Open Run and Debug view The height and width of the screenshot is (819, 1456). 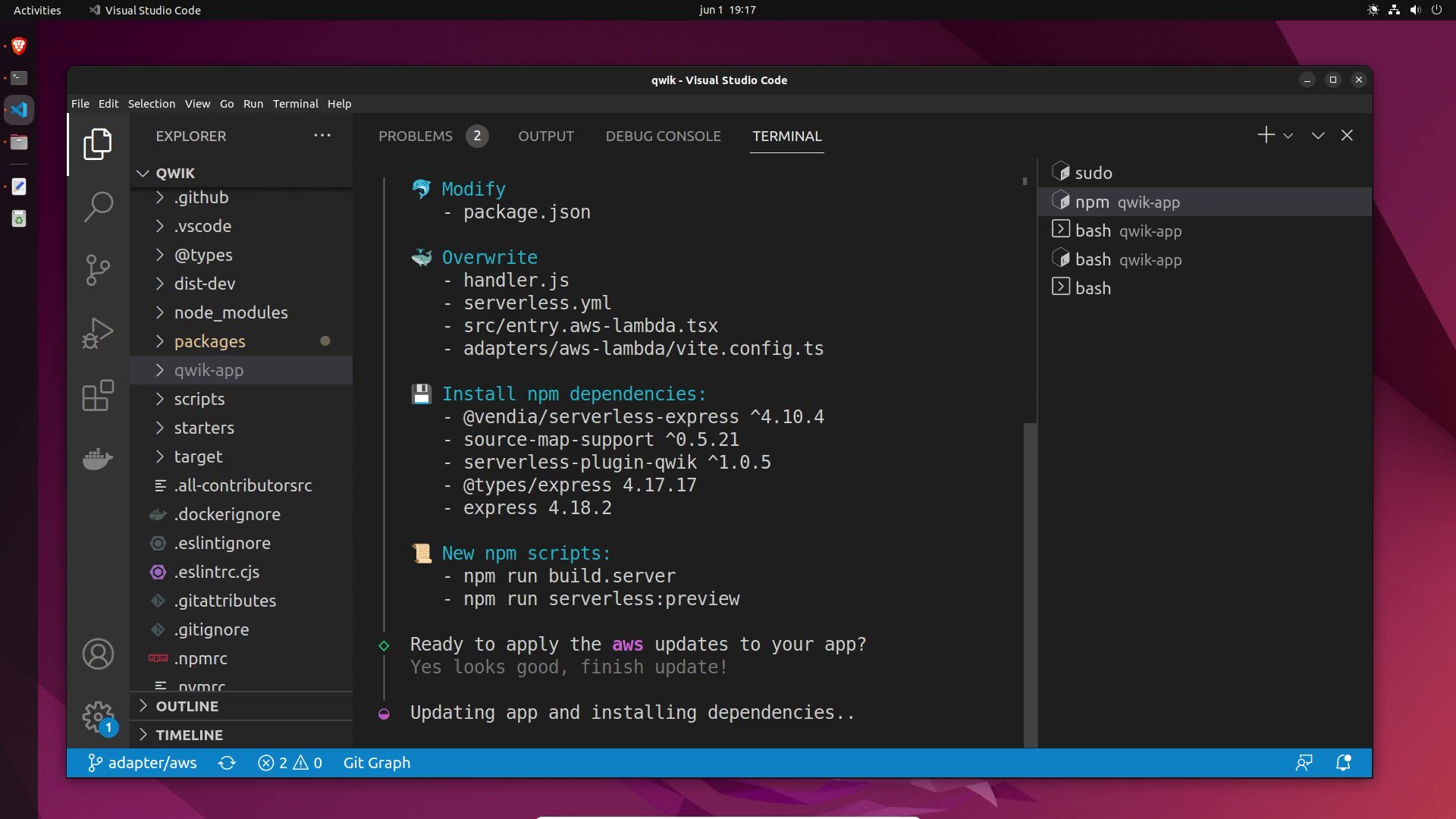[98, 332]
